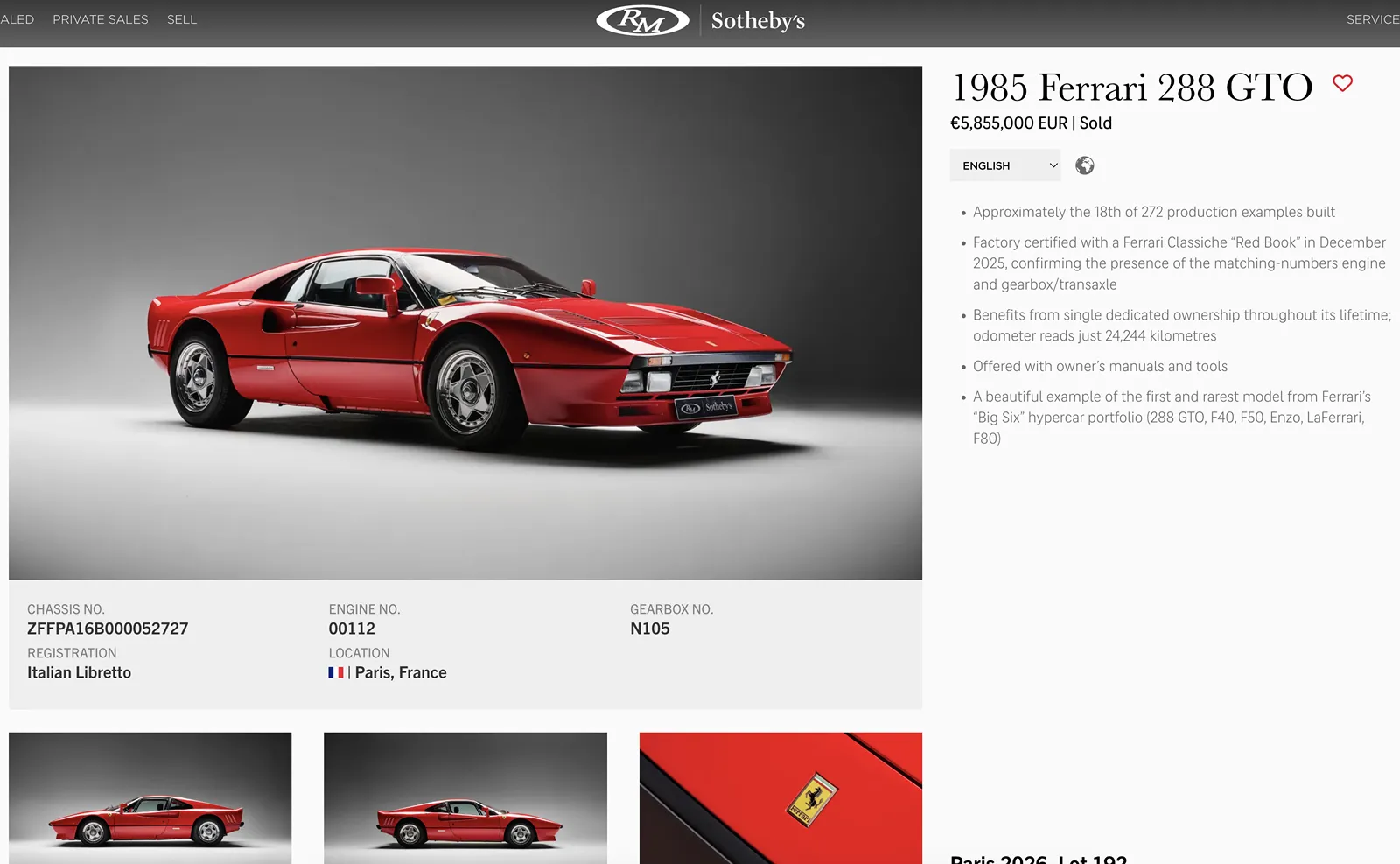The image size is (1400, 864).
Task: Open the SERVICES menu in the header
Action: coord(1373,19)
